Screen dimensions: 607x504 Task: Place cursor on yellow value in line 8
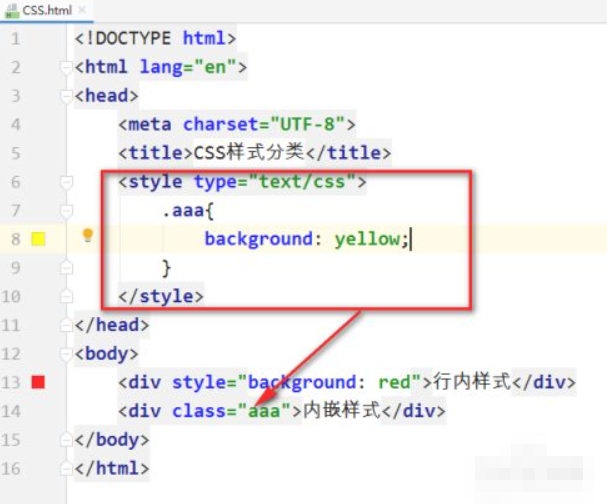coord(366,239)
